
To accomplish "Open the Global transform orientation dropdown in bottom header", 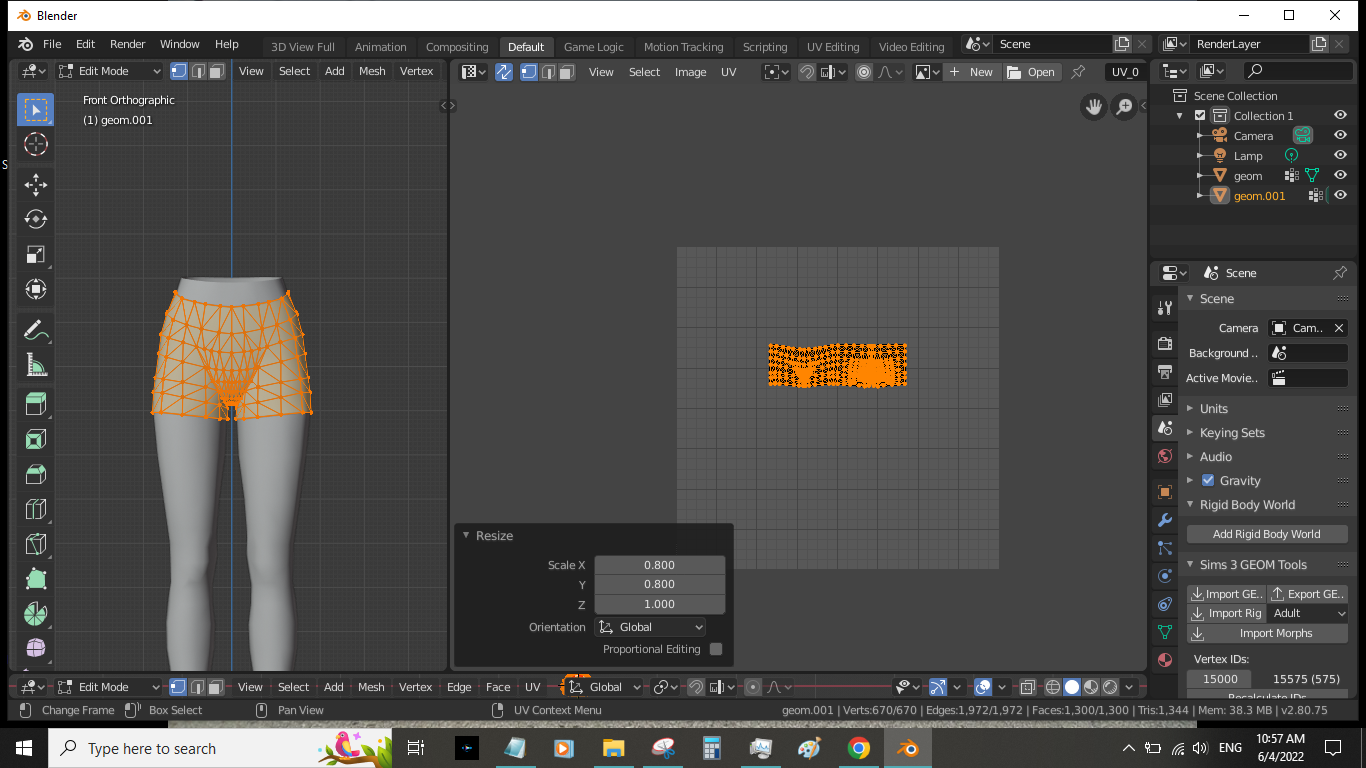I will (605, 687).
